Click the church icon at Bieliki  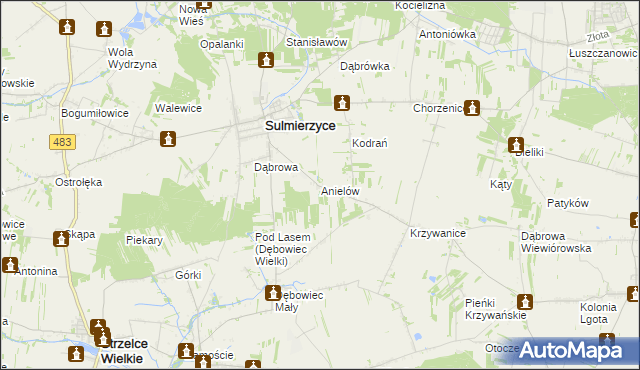coord(516,145)
